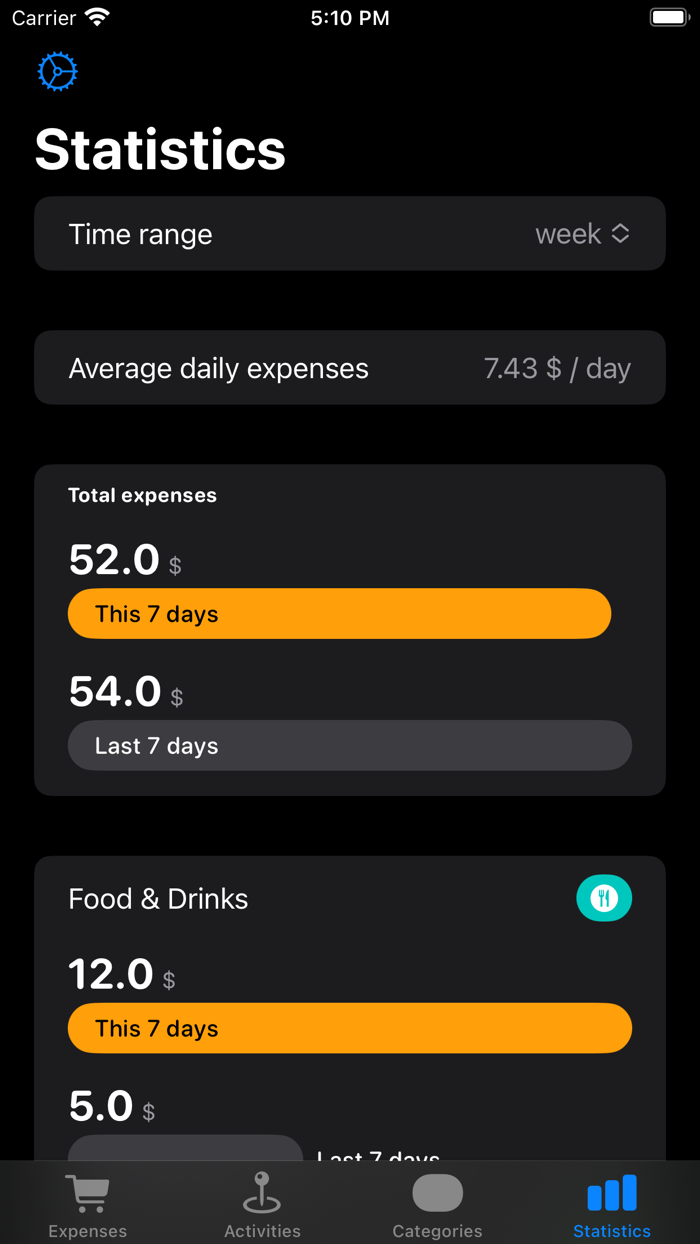Viewport: 700px width, 1244px height.
Task: Tap the Average daily expenses row
Action: click(350, 367)
